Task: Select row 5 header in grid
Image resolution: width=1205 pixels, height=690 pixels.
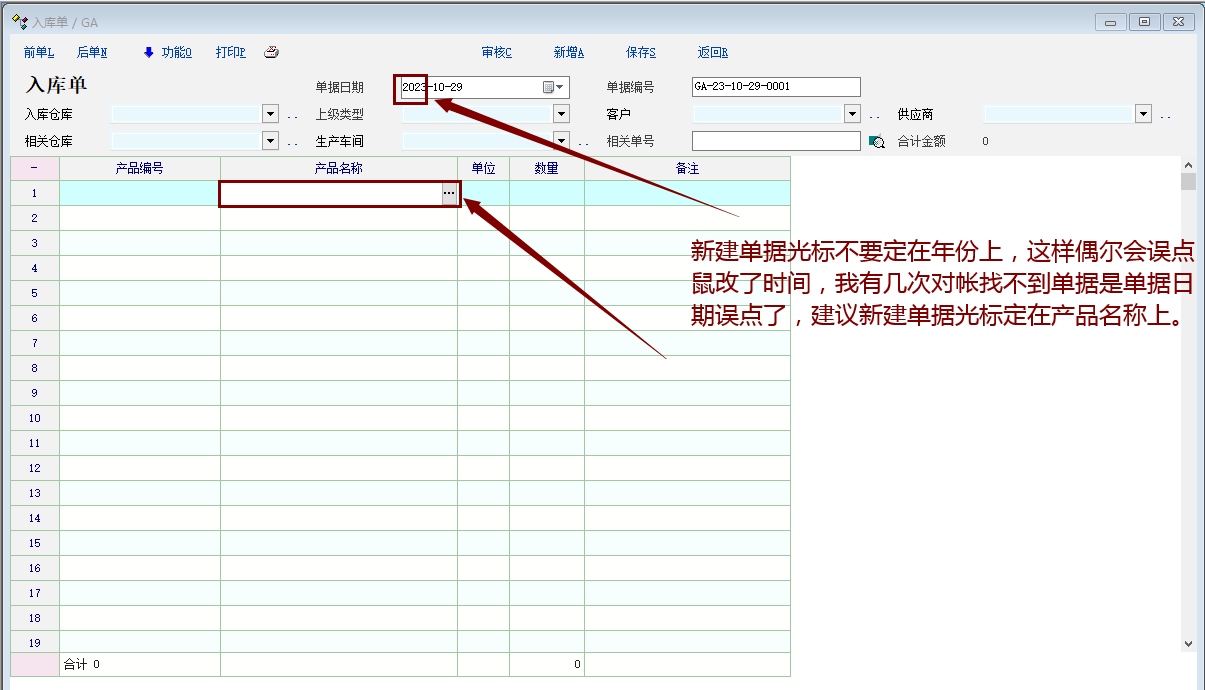Action: point(34,293)
